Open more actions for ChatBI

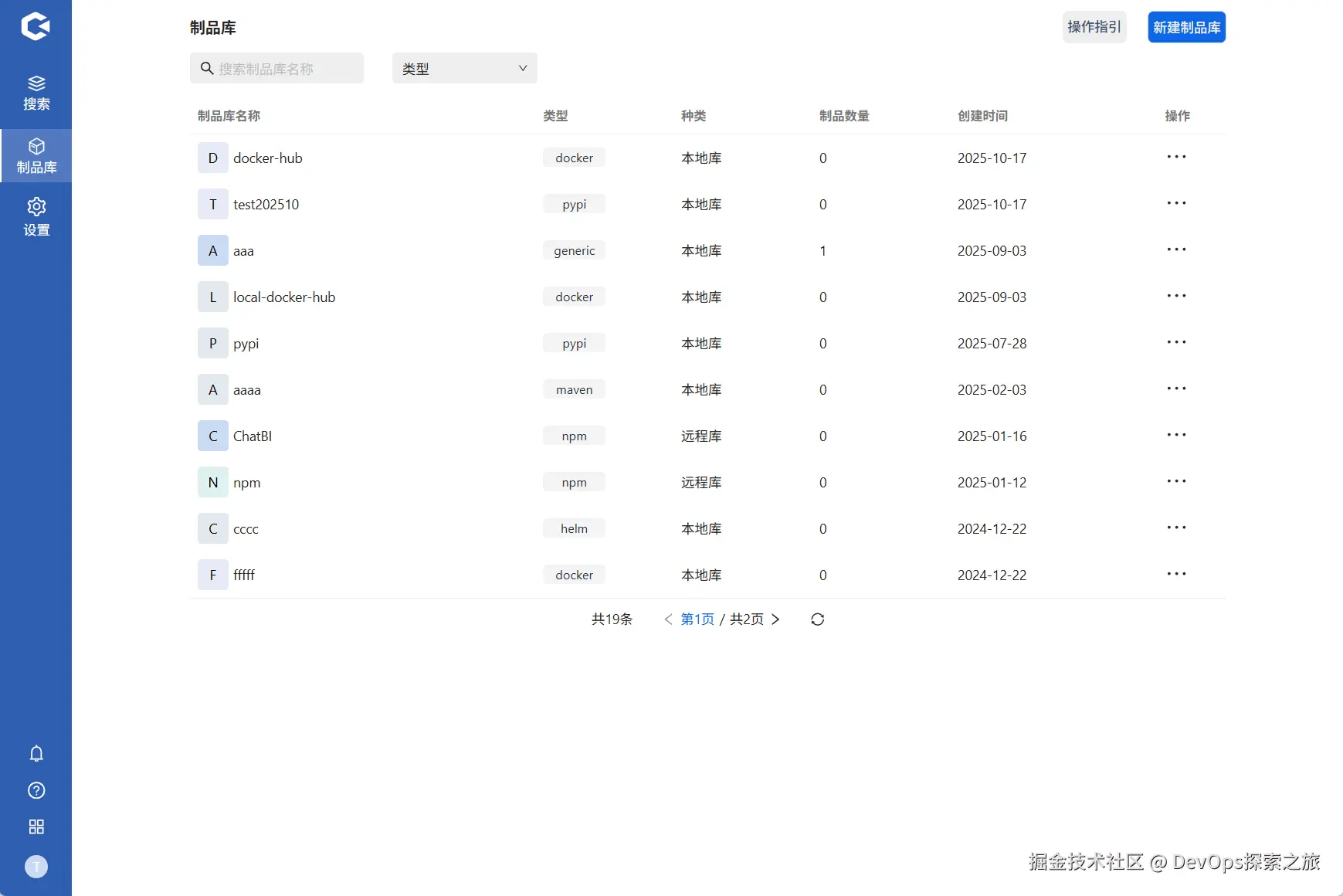pyautogui.click(x=1176, y=436)
